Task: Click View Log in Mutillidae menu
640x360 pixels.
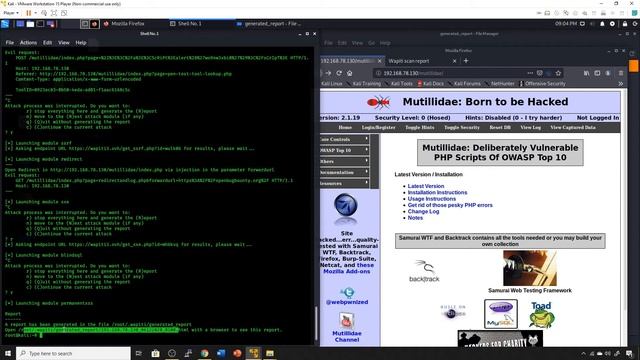Action: click(531, 128)
